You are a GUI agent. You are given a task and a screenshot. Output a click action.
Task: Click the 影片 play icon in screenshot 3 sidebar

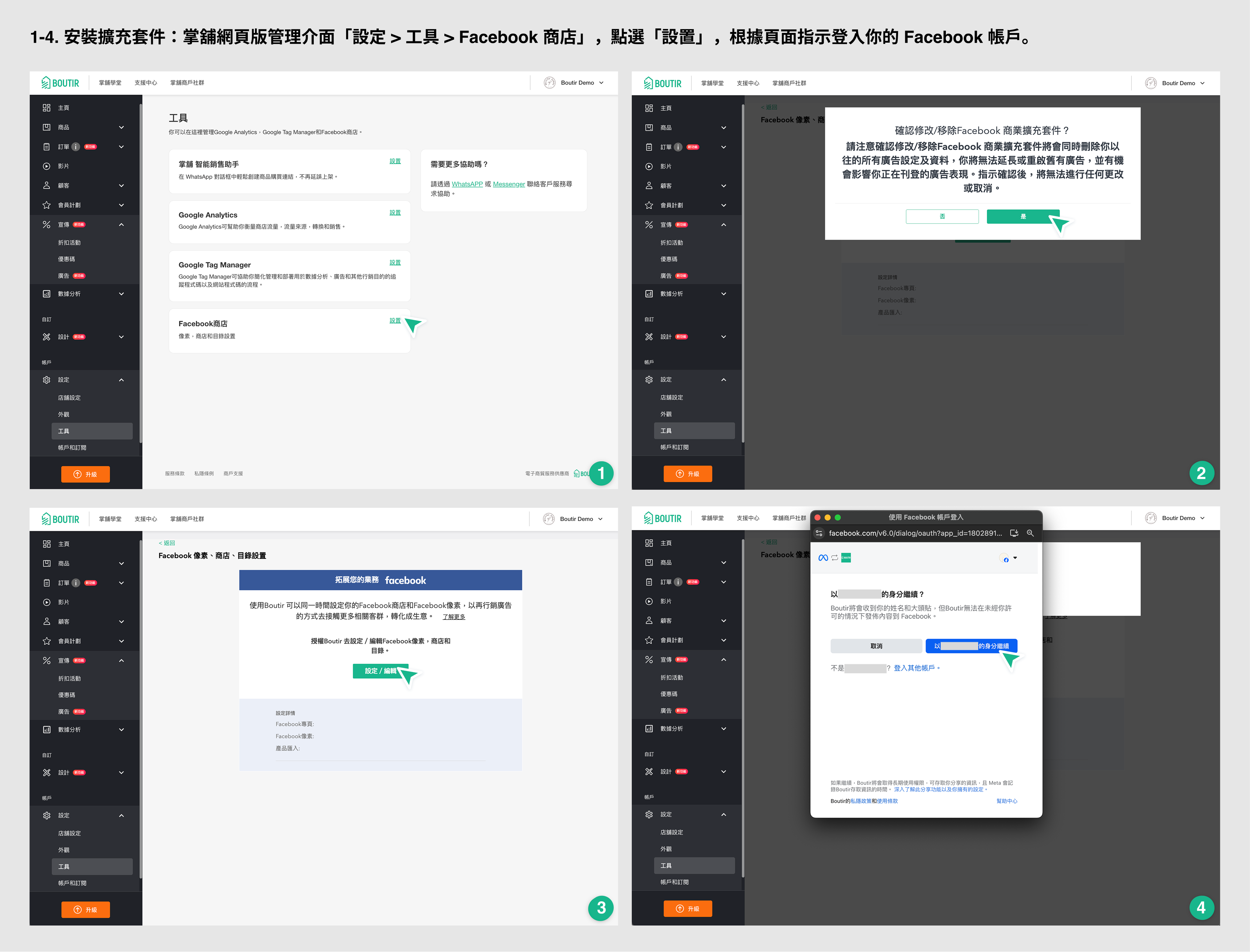[47, 602]
